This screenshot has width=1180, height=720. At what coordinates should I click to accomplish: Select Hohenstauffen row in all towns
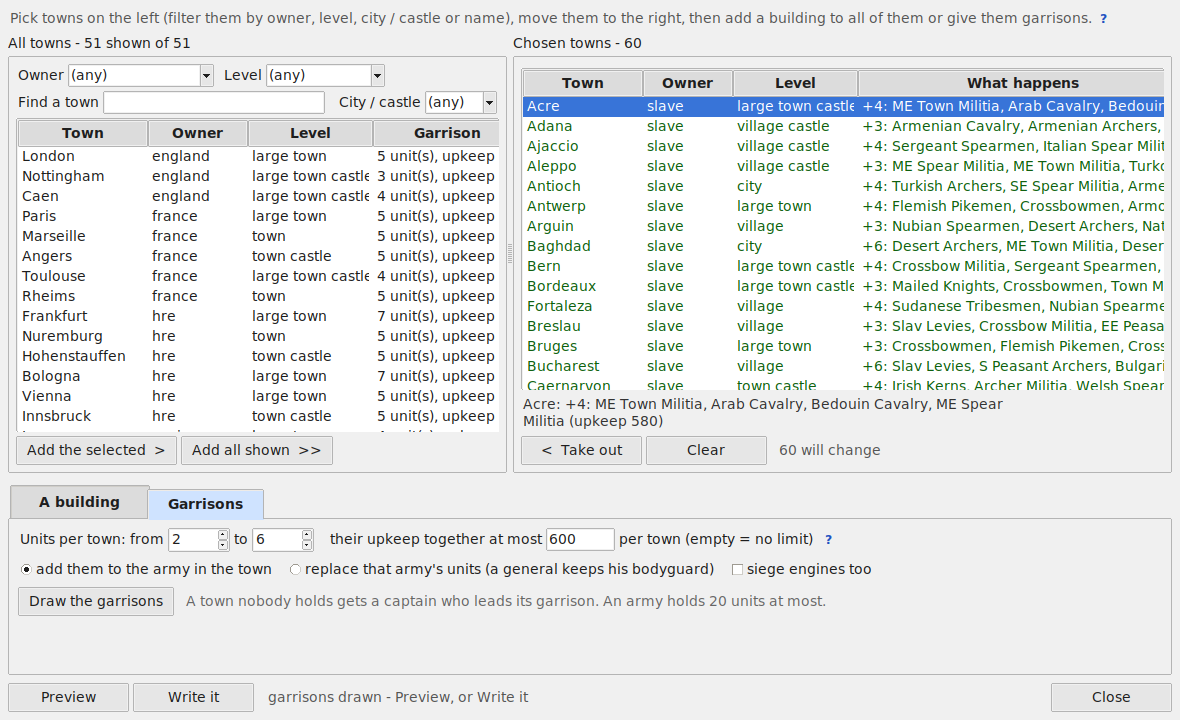[x=258, y=357]
